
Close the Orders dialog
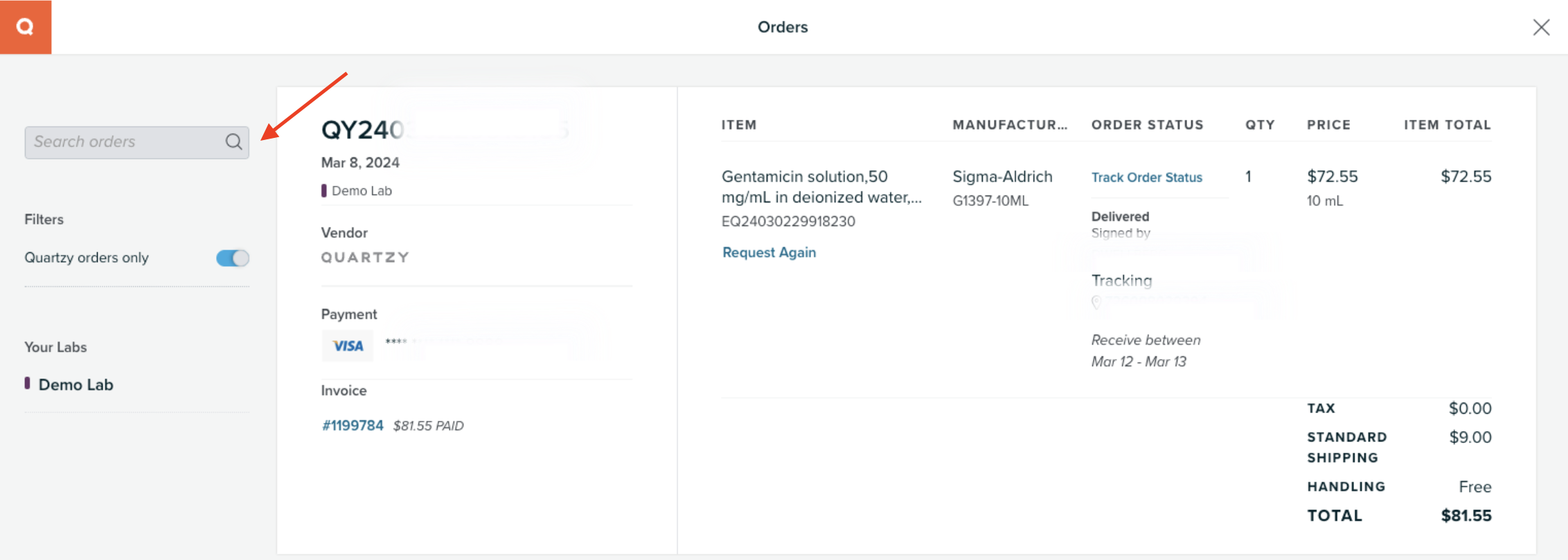1541,27
